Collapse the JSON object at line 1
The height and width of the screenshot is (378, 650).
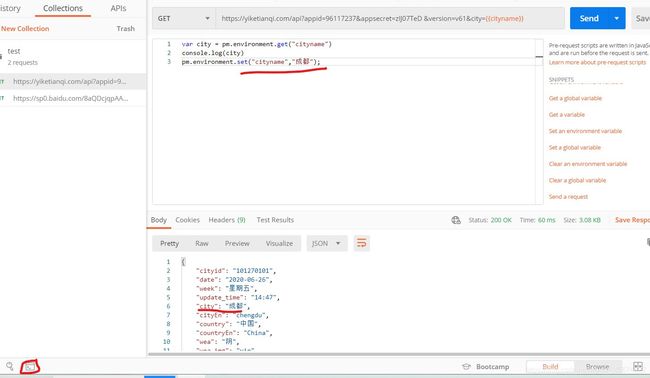[x=183, y=262]
